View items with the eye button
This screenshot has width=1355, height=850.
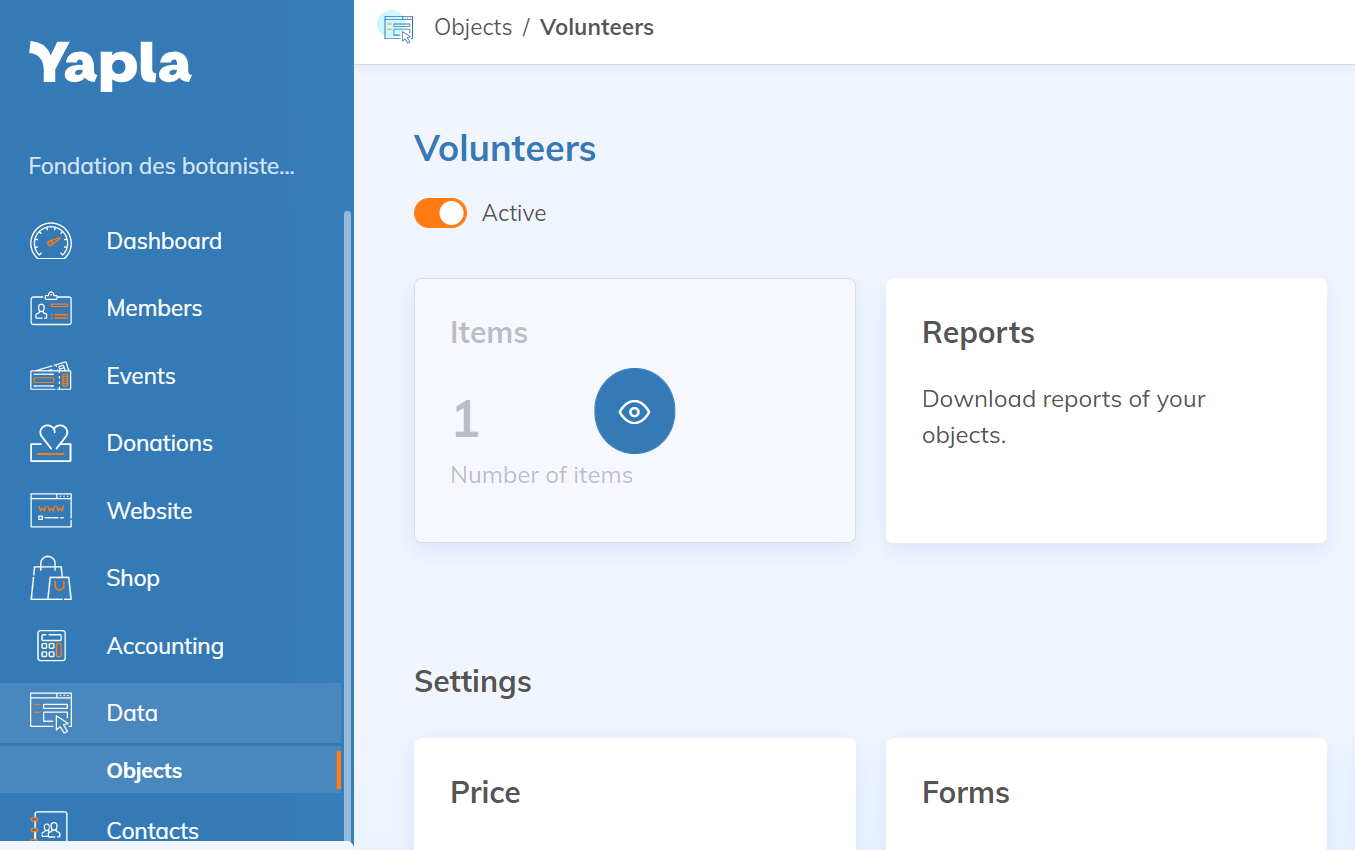(x=635, y=411)
